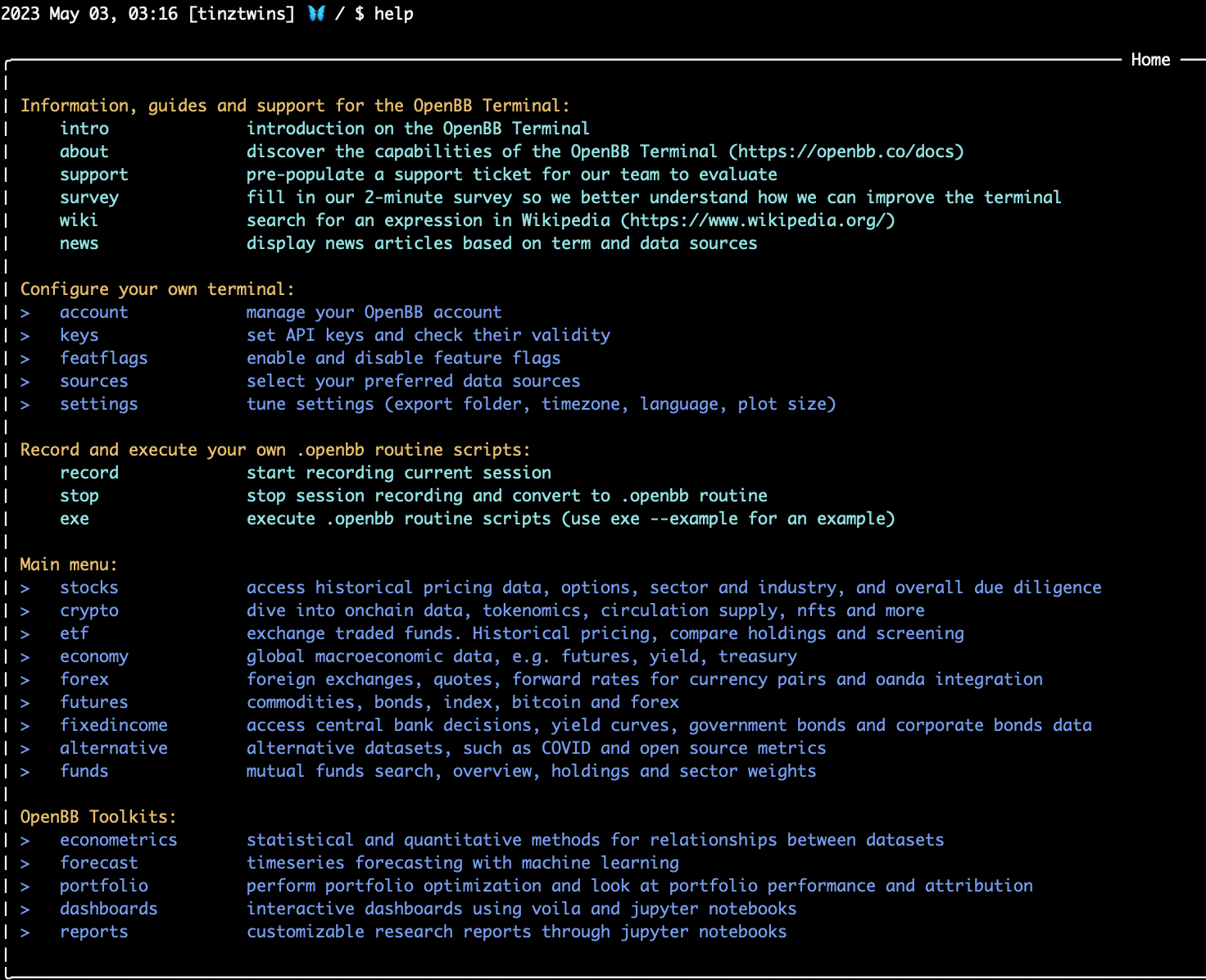
Task: Click the 'sources' menu entry
Action: click(94, 381)
